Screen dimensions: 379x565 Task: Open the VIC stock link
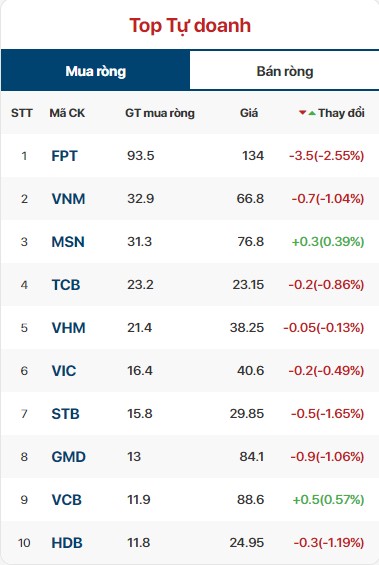64,370
